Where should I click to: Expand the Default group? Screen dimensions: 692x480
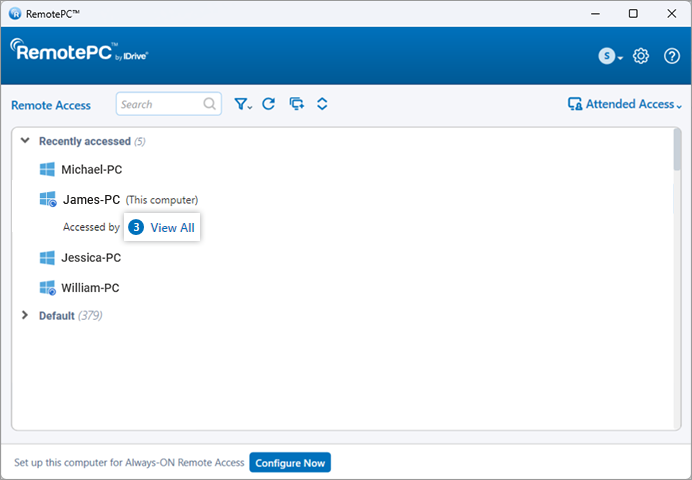click(25, 315)
